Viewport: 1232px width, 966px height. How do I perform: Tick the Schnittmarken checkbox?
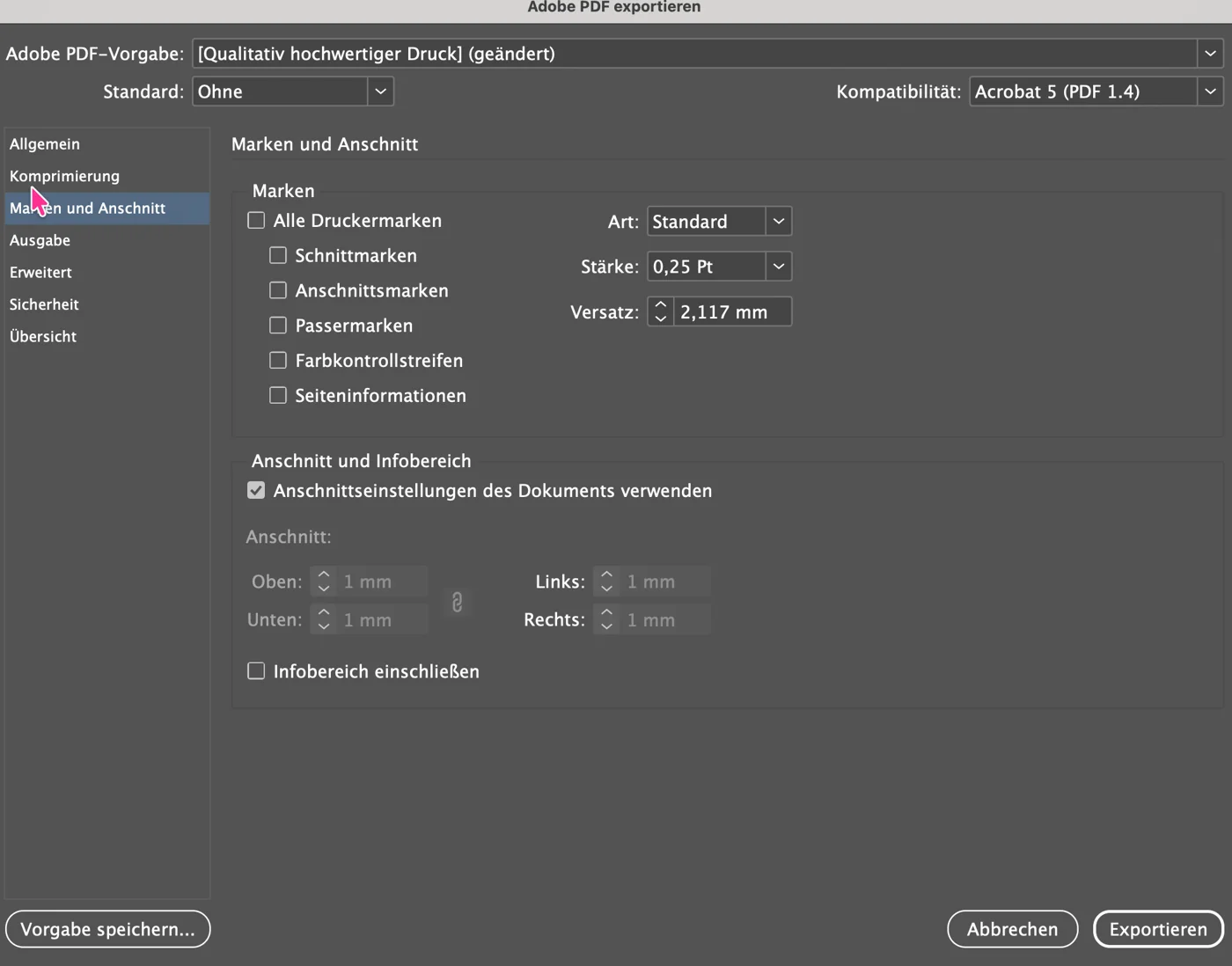[x=278, y=255]
